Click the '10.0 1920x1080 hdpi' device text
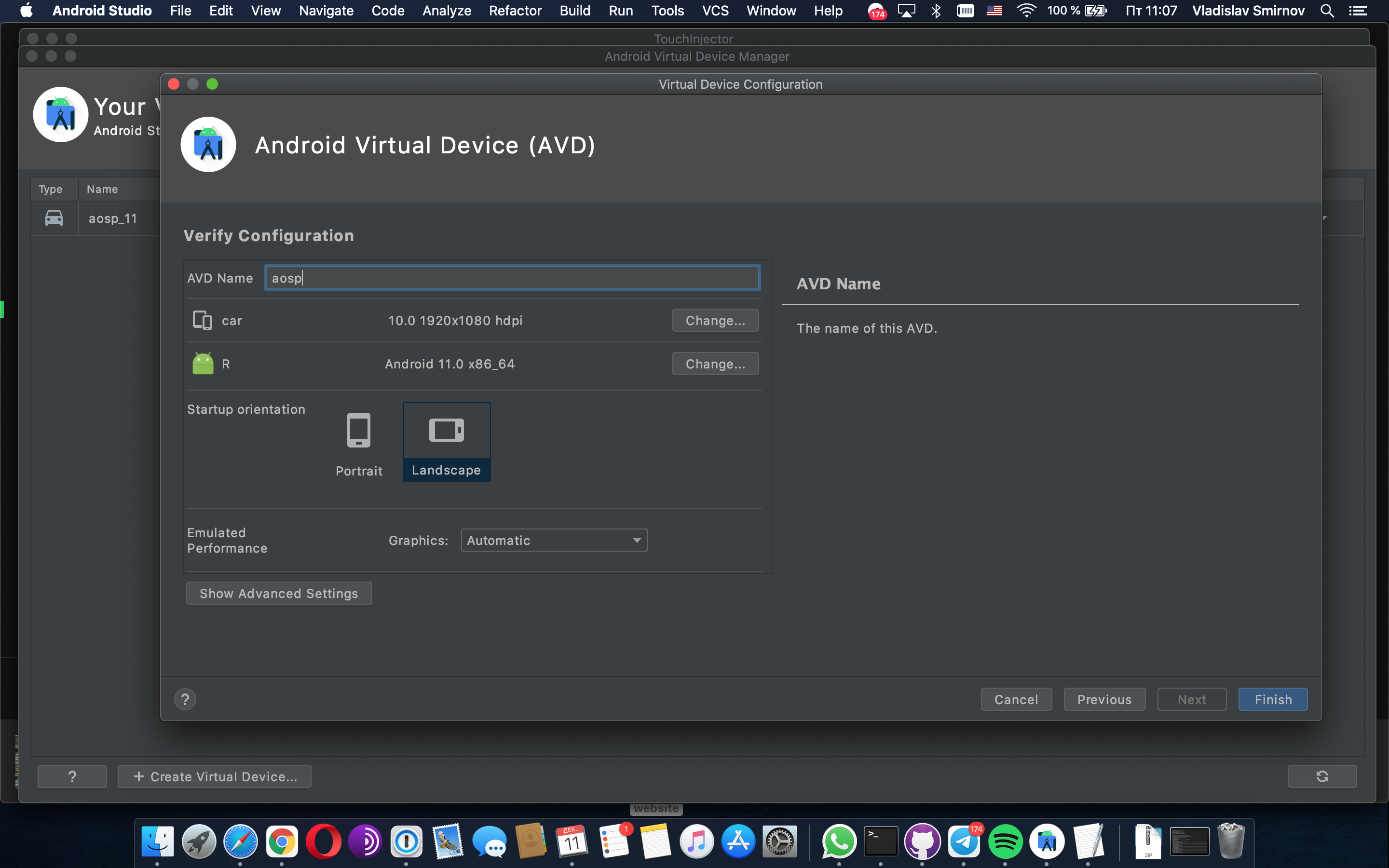Viewport: 1389px width, 868px height. click(x=455, y=320)
